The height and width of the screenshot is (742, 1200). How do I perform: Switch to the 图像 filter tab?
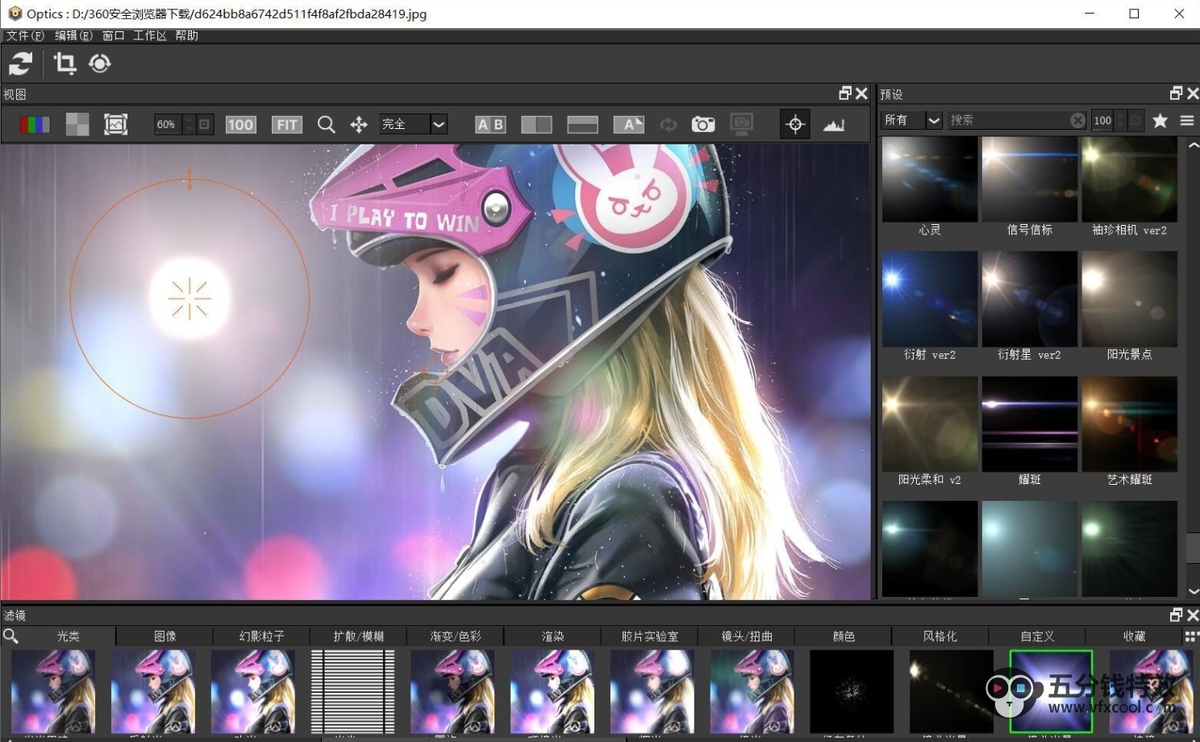[165, 636]
